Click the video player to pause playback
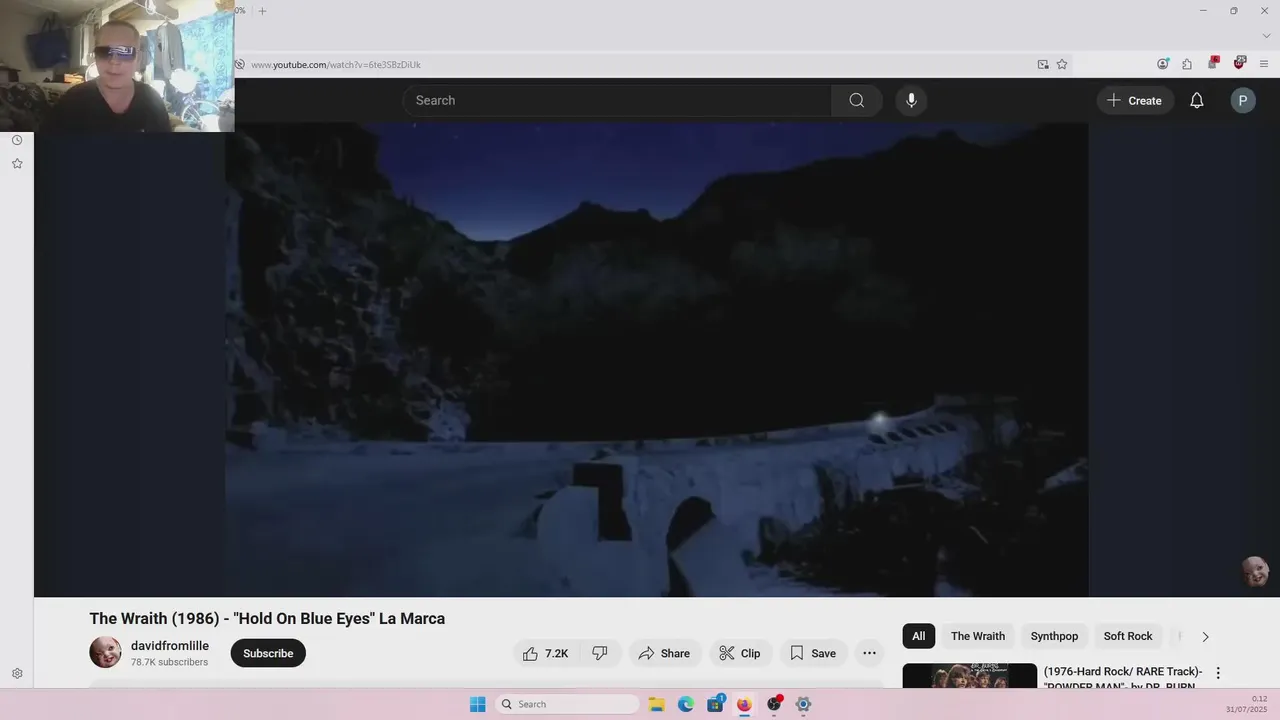 coord(656,360)
